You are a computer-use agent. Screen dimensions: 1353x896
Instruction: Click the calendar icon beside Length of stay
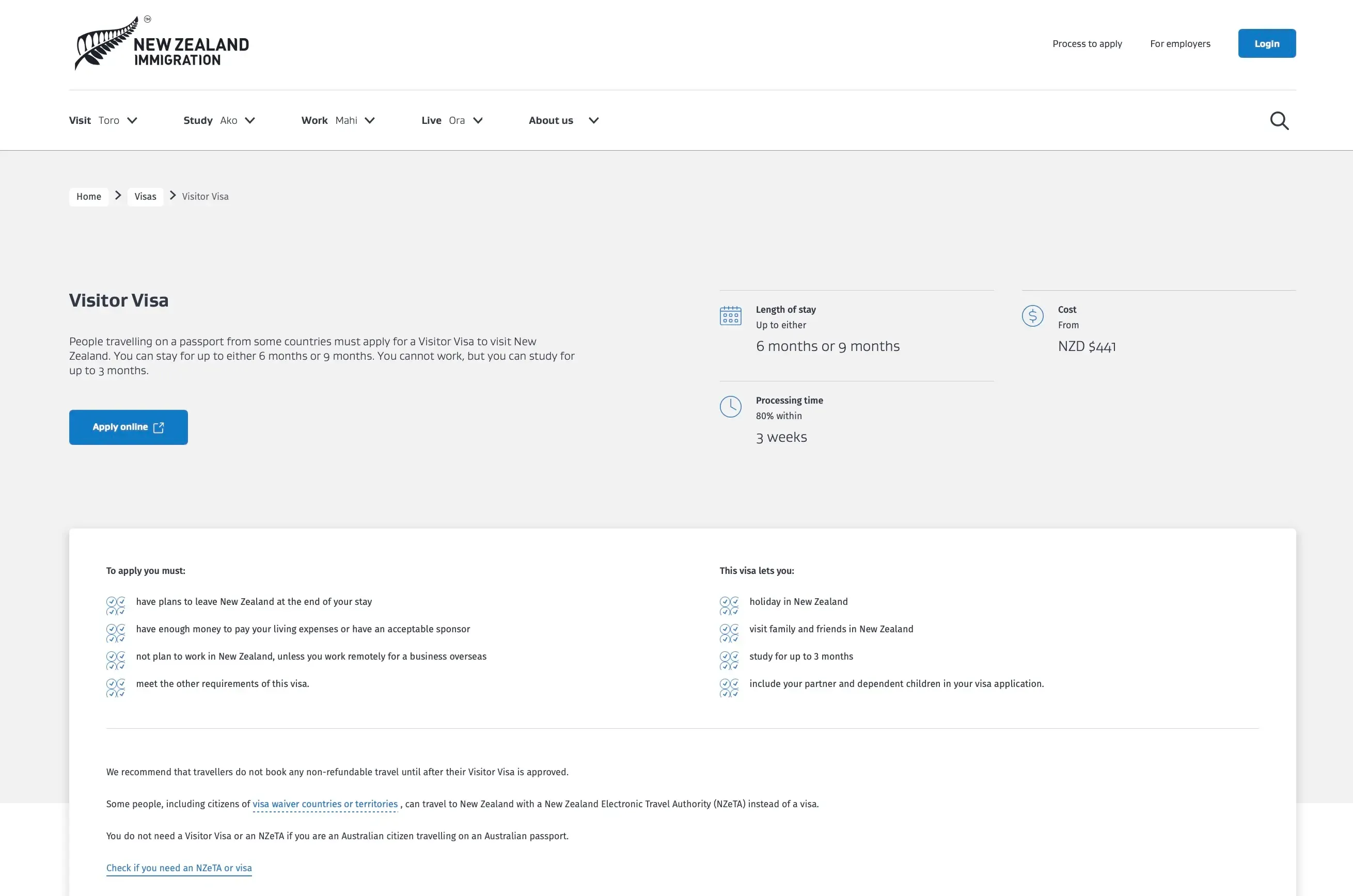pyautogui.click(x=730, y=315)
